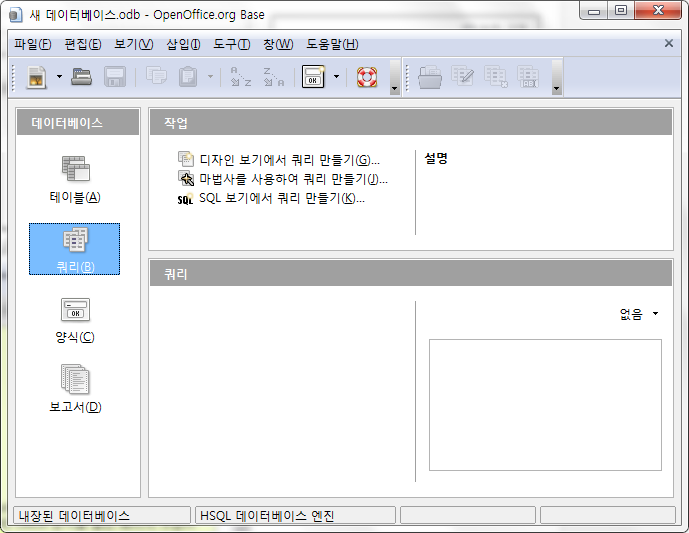Open the Paste options dropdown arrow
The width and height of the screenshot is (689, 533).
coord(210,76)
